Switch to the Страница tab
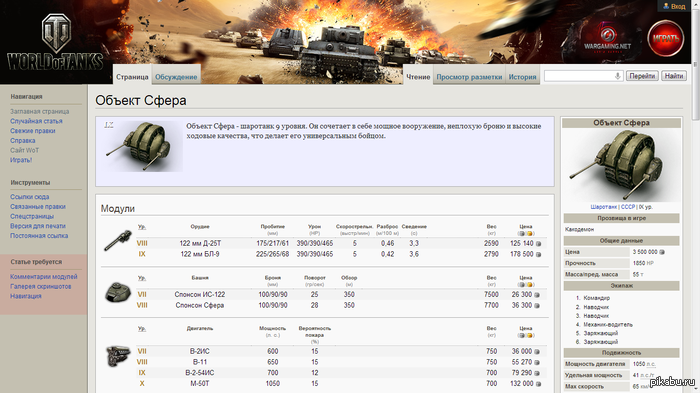 click(x=132, y=77)
